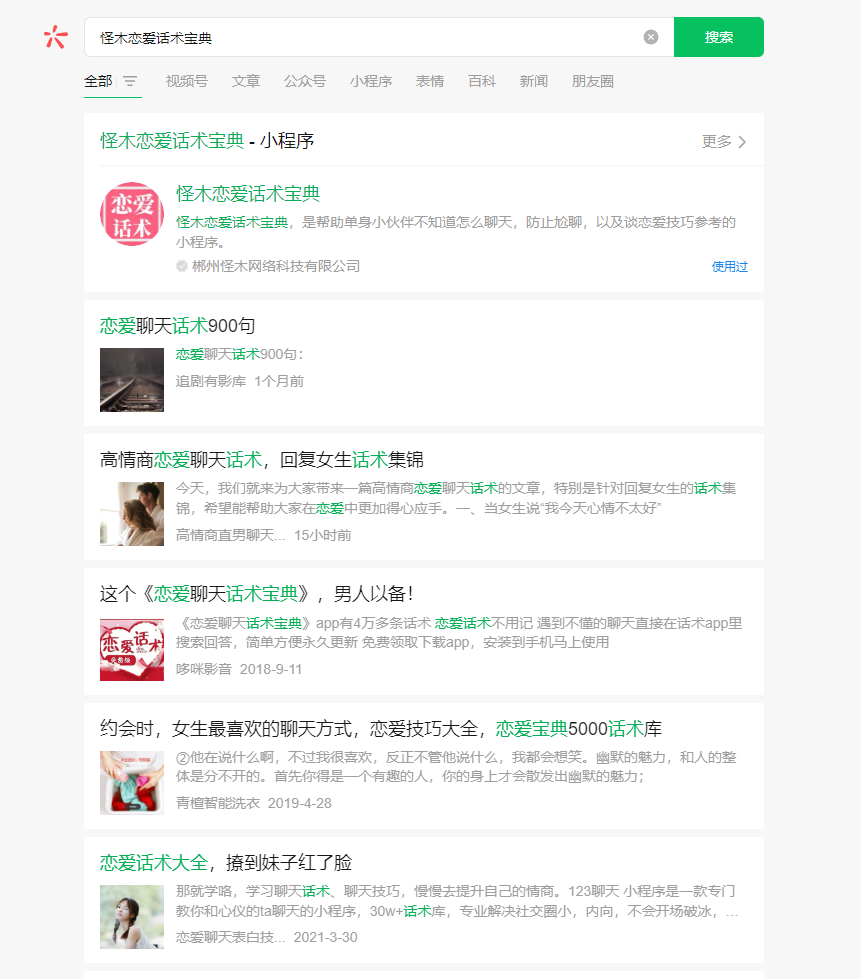Click date 2021-3-30
This screenshot has width=861, height=979.
[326, 937]
